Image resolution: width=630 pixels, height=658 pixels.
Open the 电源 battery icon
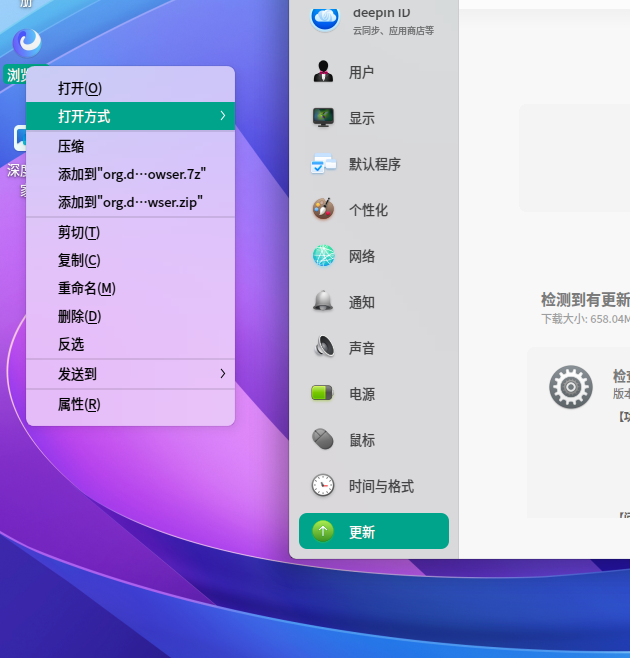322,393
